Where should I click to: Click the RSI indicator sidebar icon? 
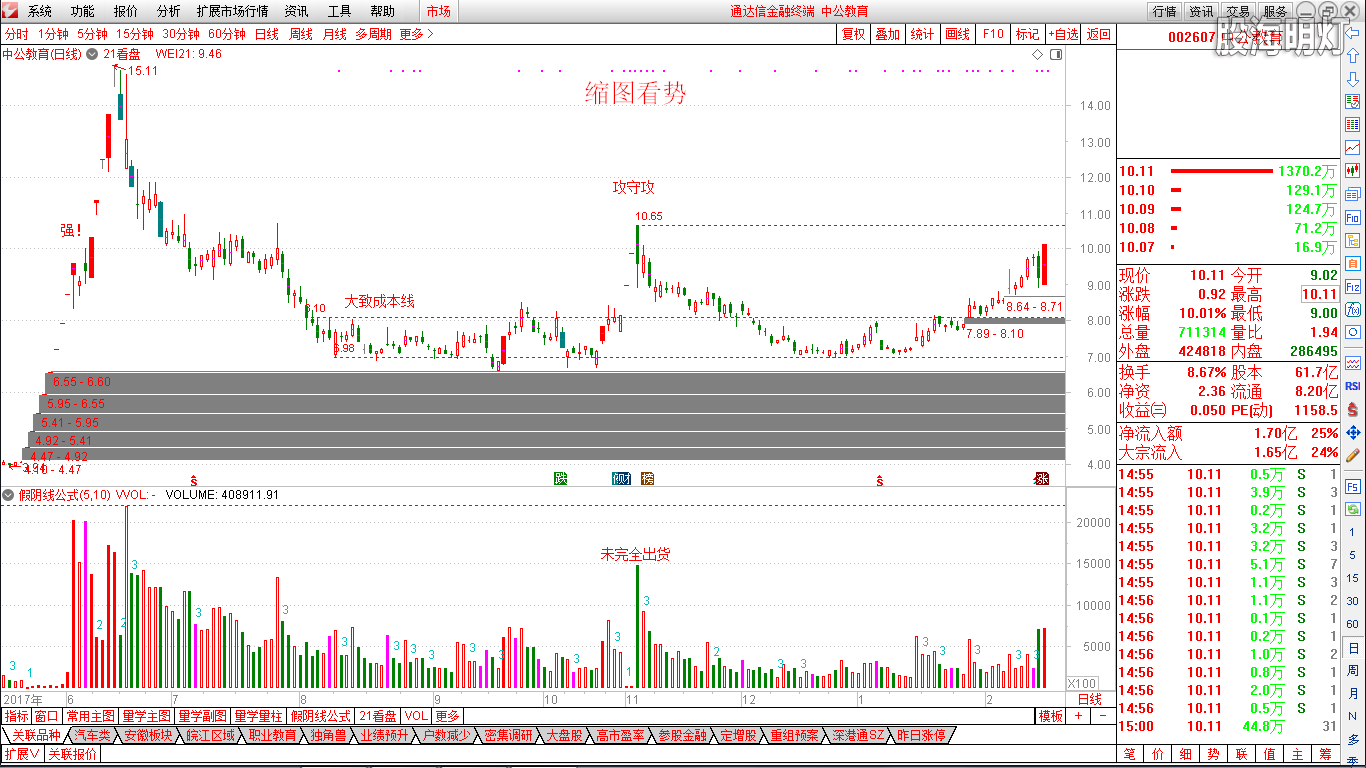click(x=1353, y=386)
